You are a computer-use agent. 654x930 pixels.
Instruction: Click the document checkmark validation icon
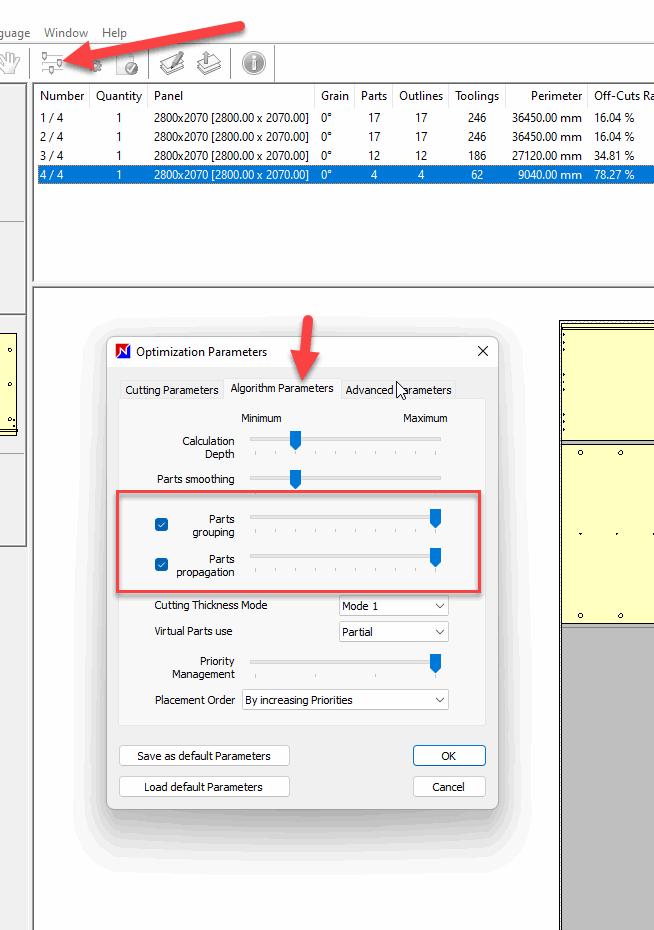point(126,63)
